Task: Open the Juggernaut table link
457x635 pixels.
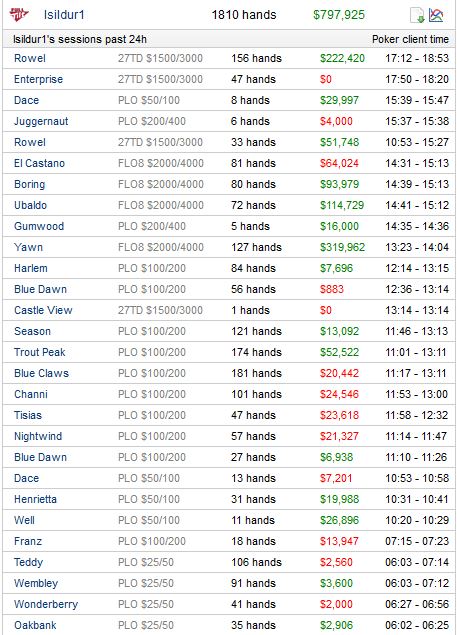Action: coord(41,121)
